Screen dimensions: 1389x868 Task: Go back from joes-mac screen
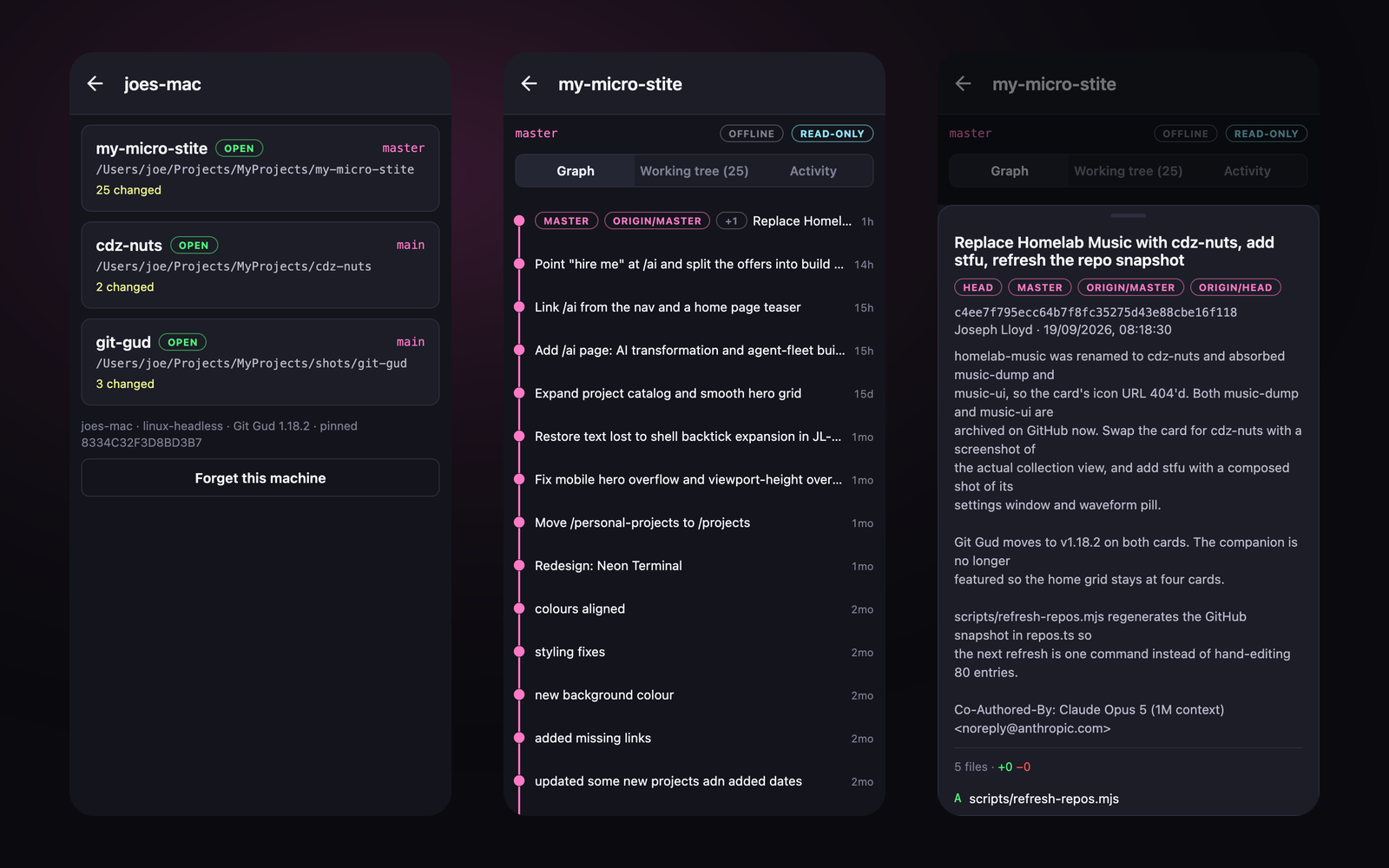[x=95, y=84]
